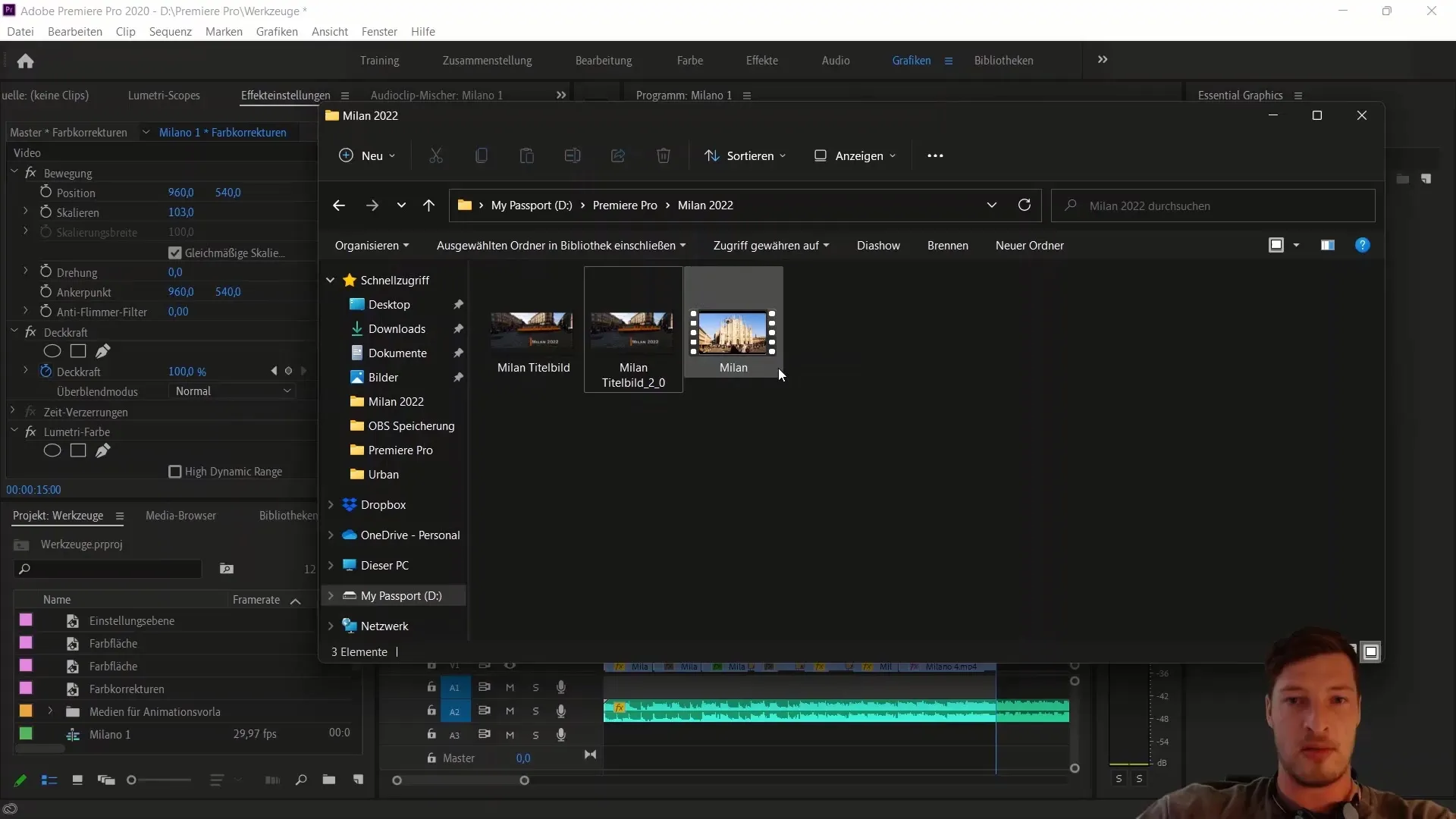The image size is (1456, 819).
Task: Open the Überblendmodus dropdown set to Normal
Action: [231, 391]
